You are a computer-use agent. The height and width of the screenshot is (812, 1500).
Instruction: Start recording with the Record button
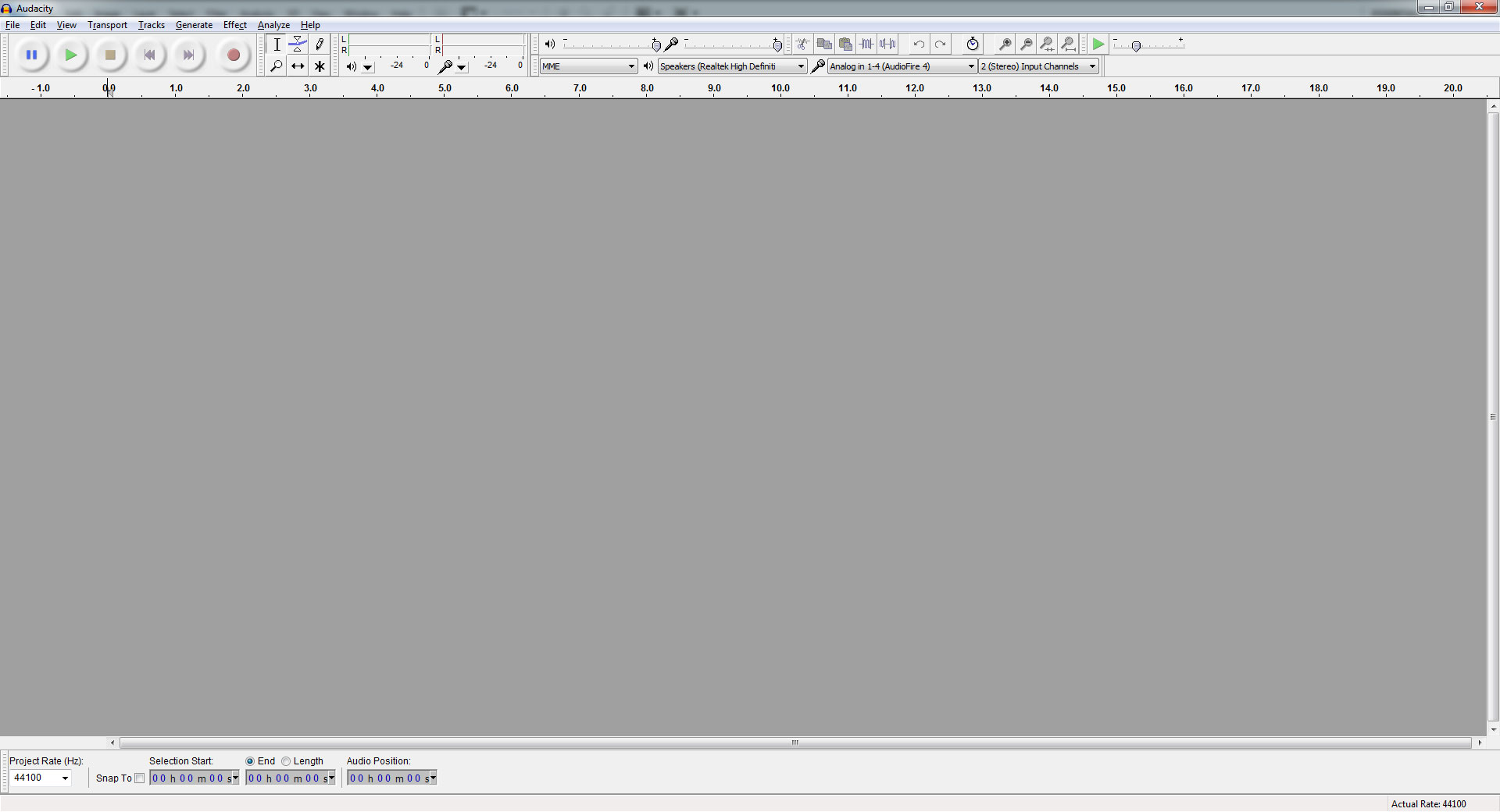pyautogui.click(x=233, y=55)
